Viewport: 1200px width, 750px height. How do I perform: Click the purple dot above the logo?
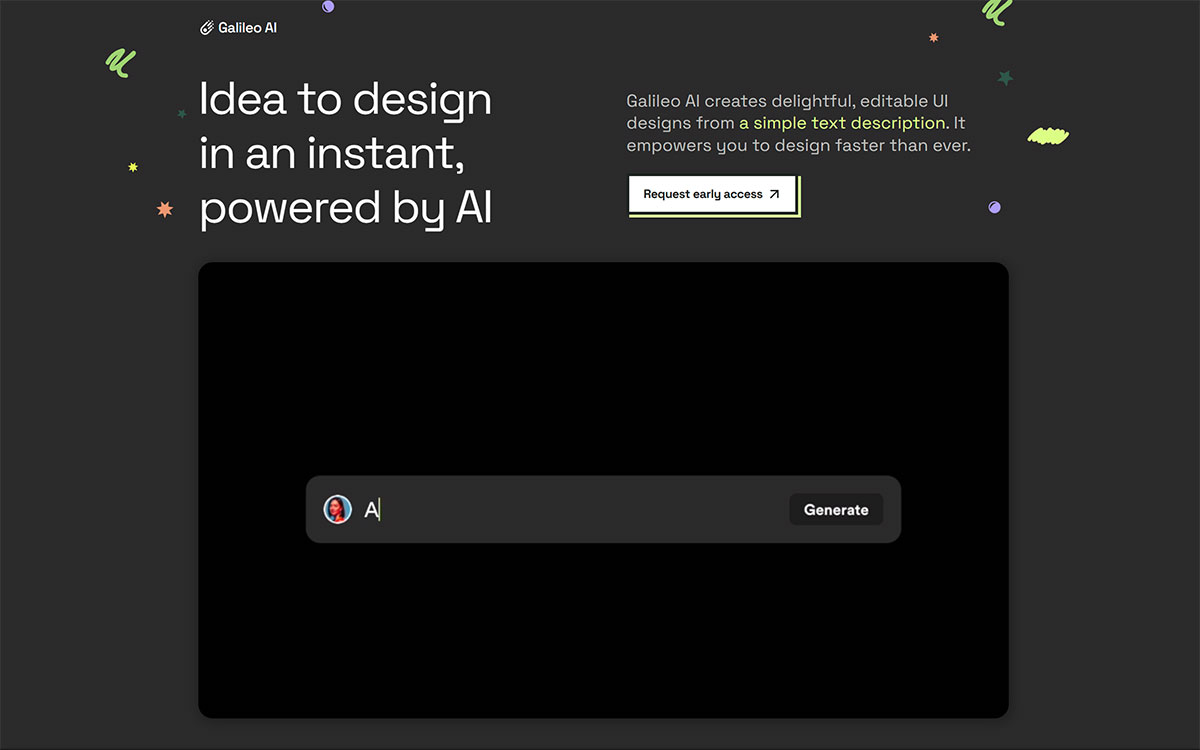[327, 6]
